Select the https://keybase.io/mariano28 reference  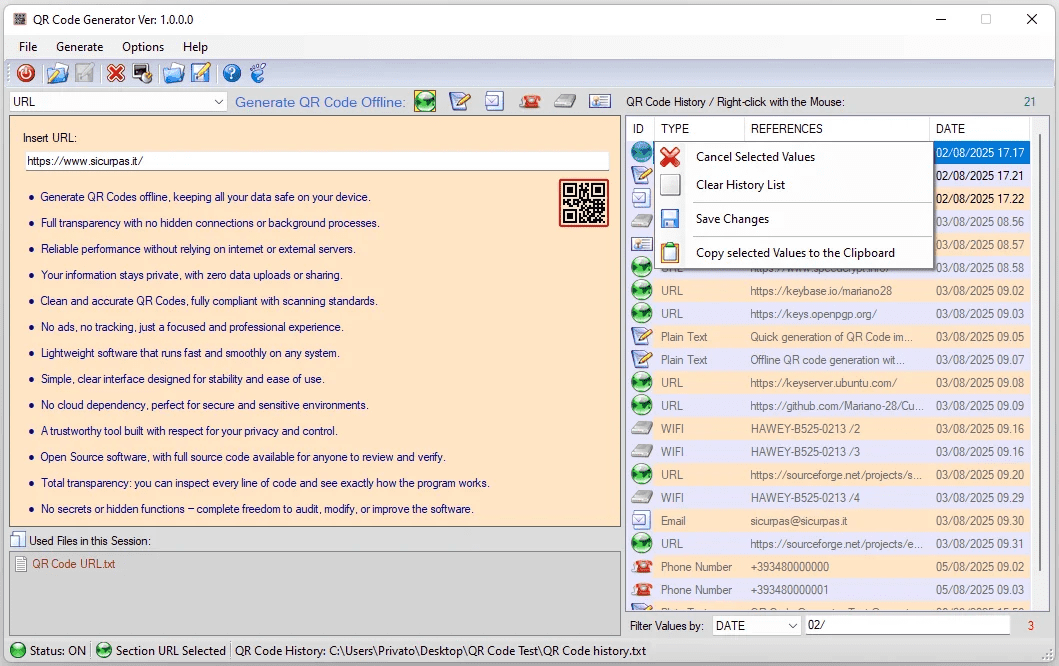click(821, 290)
